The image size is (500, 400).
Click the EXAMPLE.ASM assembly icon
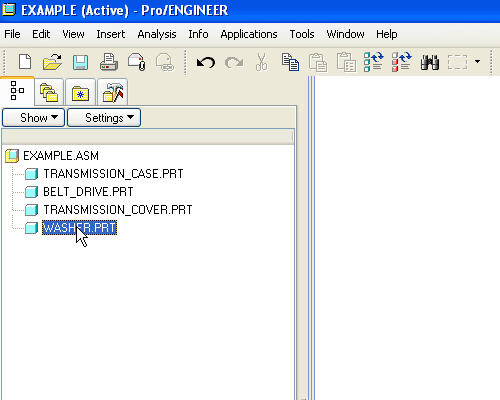[x=12, y=156]
